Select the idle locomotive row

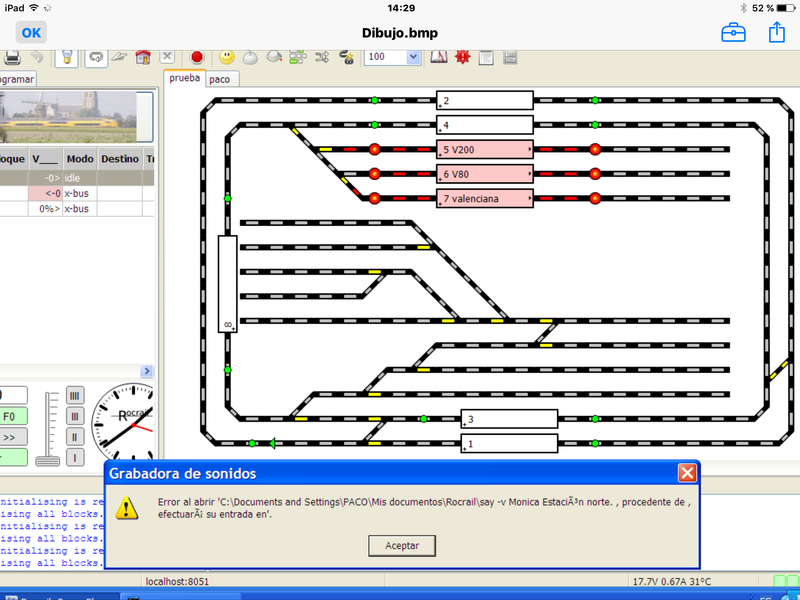coord(77,178)
